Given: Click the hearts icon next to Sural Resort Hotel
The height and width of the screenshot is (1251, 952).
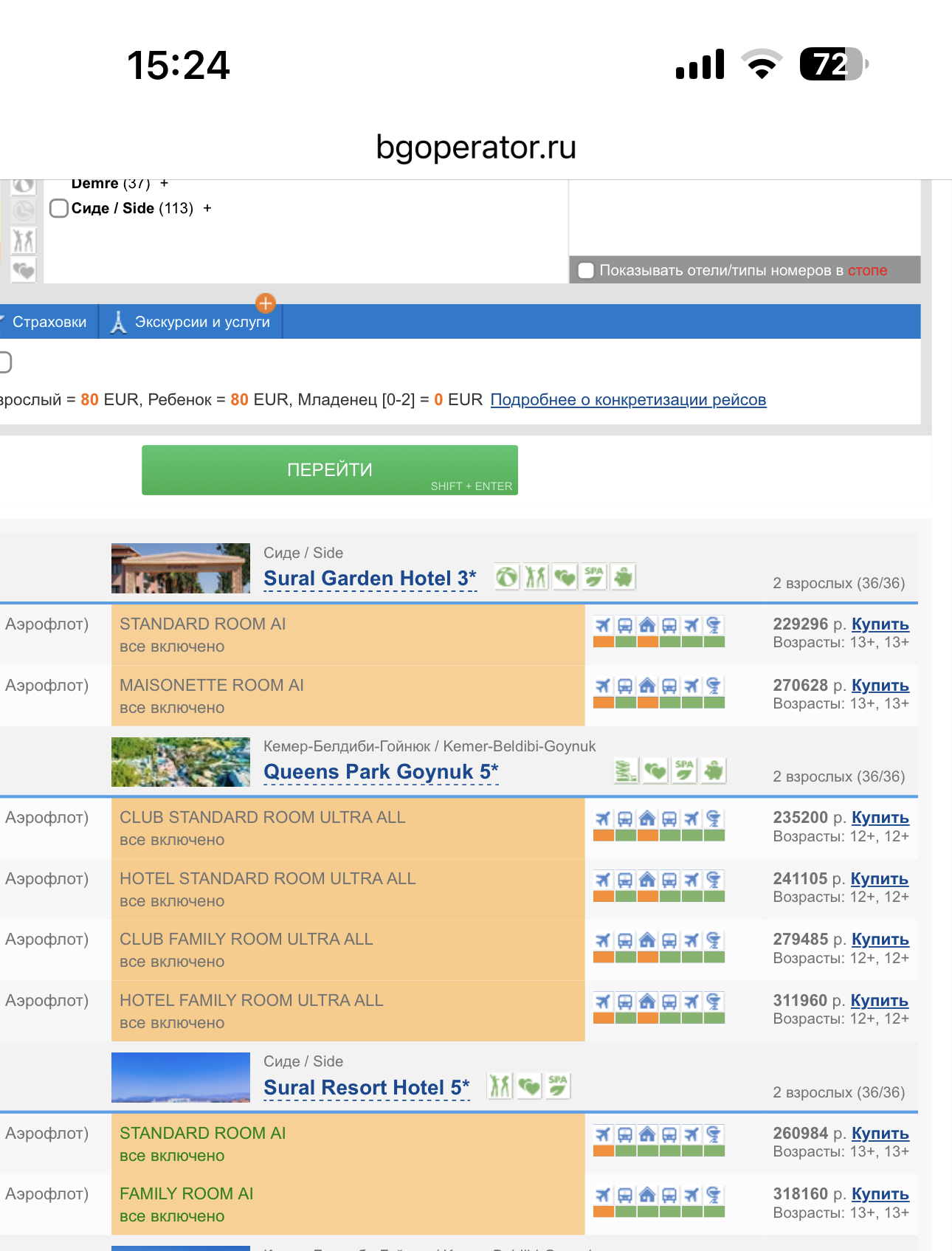Looking at the screenshot, I should pyautogui.click(x=529, y=1086).
